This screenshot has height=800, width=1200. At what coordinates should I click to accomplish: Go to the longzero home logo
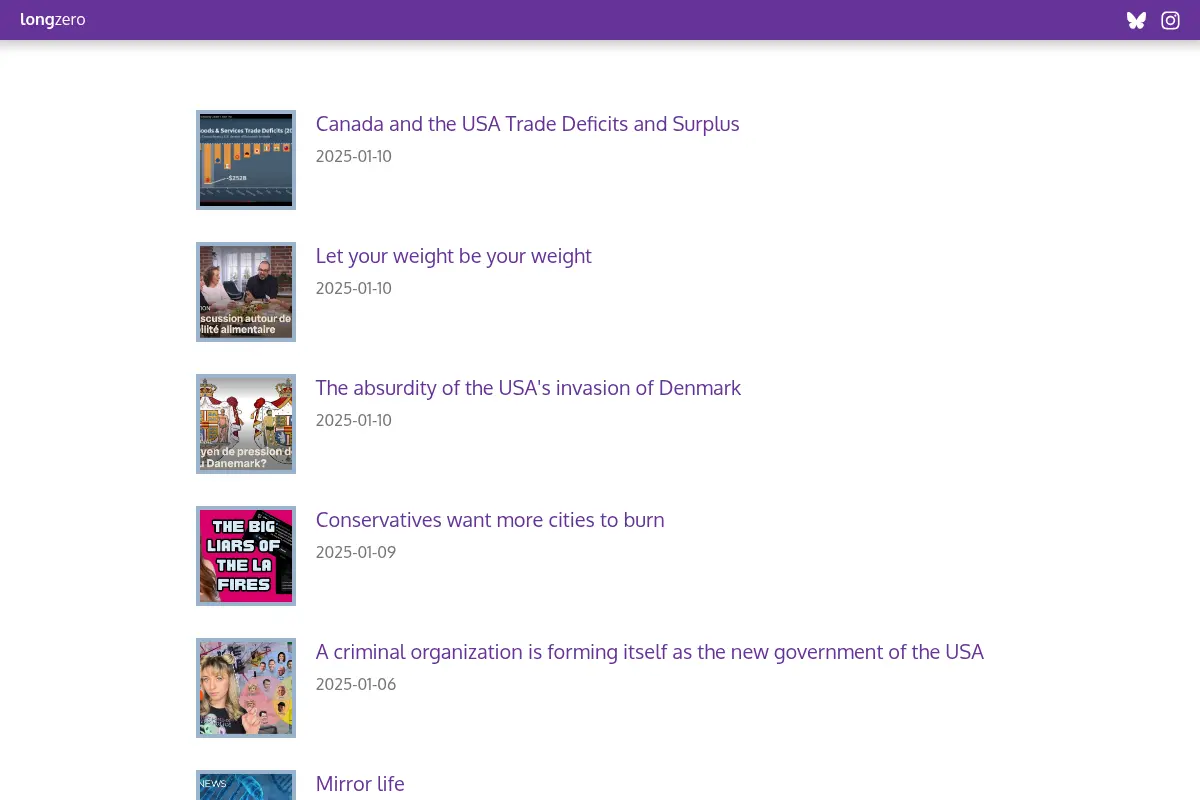click(x=53, y=20)
